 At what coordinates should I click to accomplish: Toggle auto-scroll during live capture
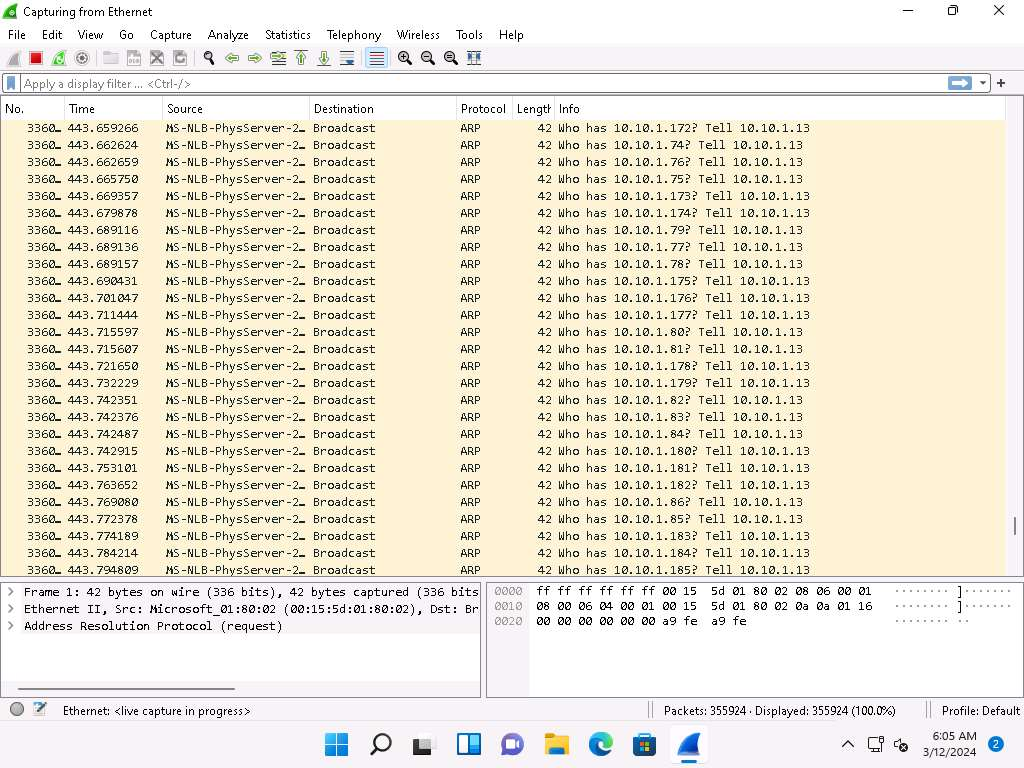347,58
